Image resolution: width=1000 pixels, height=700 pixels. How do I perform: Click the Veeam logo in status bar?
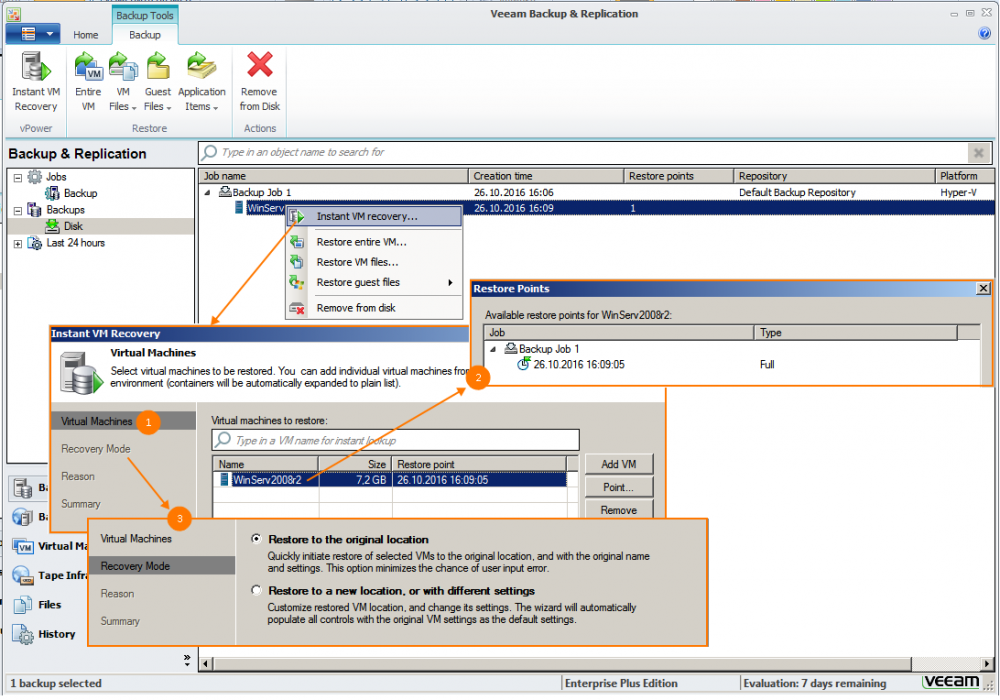click(x=952, y=682)
